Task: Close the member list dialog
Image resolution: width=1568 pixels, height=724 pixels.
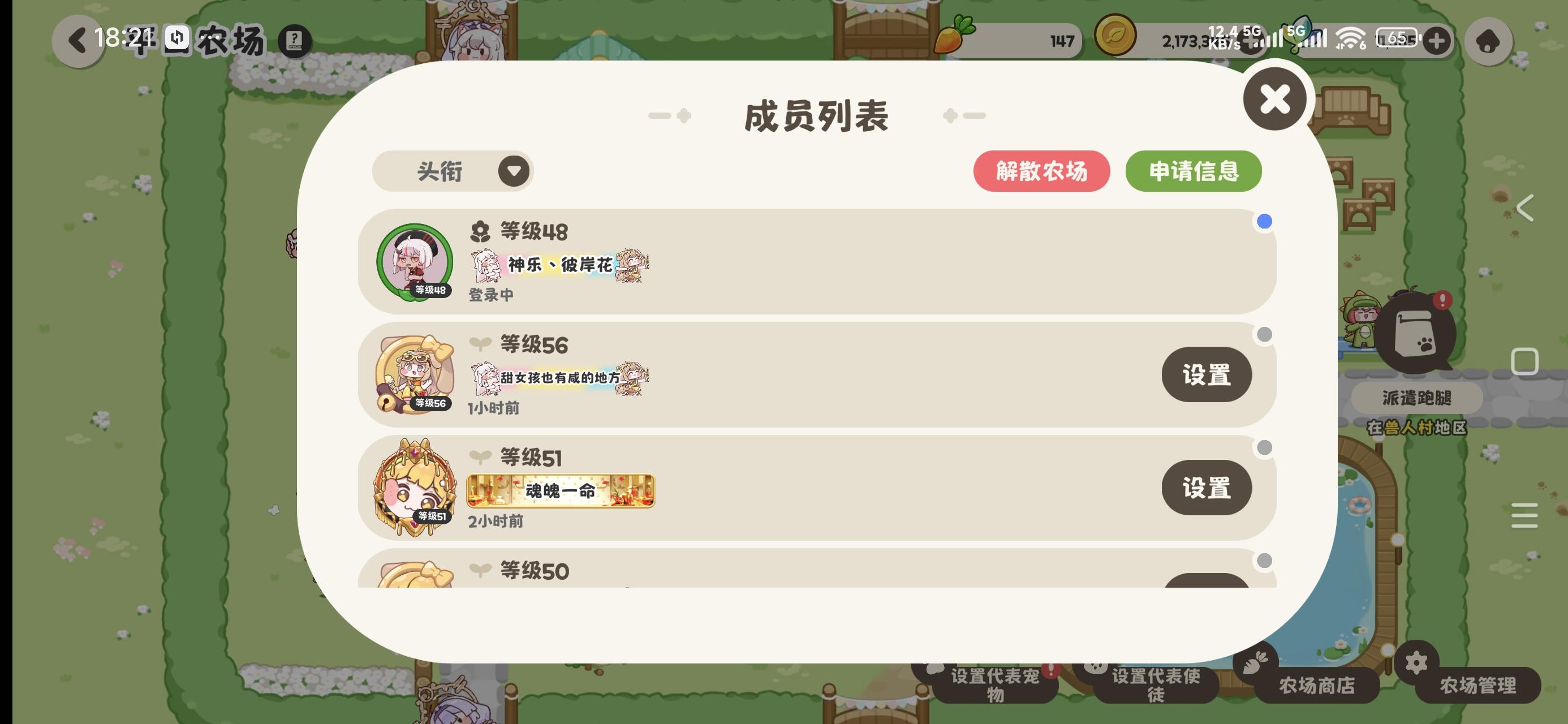Action: (x=1274, y=98)
